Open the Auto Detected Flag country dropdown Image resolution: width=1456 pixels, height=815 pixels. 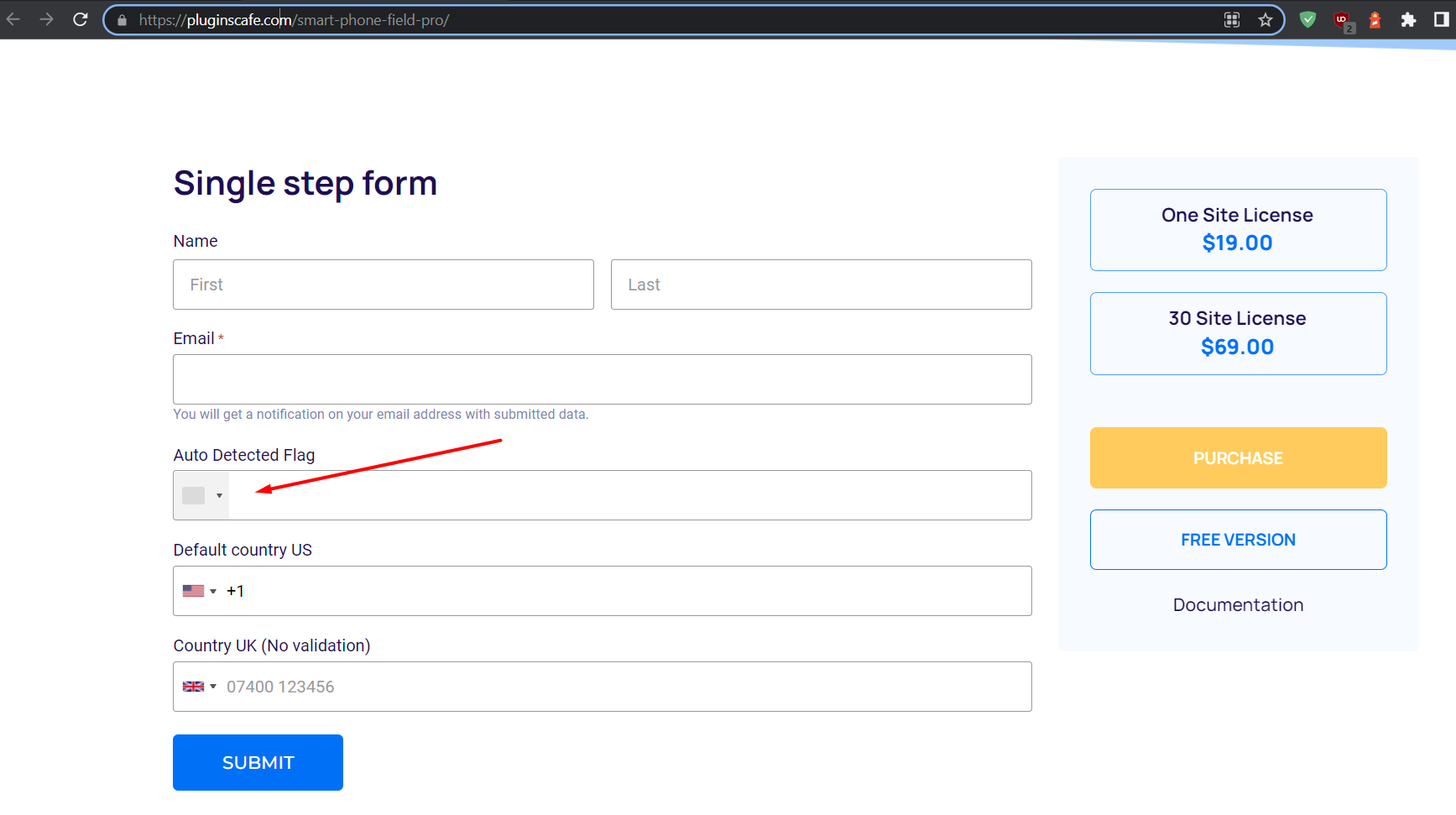[201, 495]
